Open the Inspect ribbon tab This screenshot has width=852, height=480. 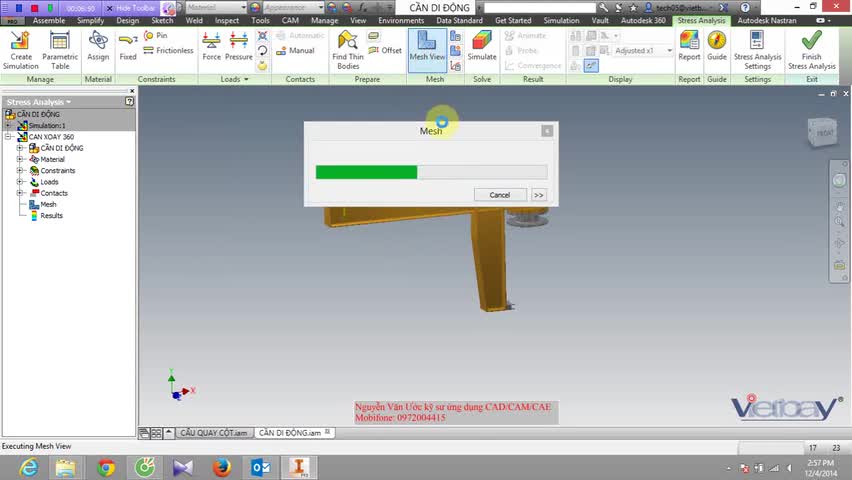(227, 21)
